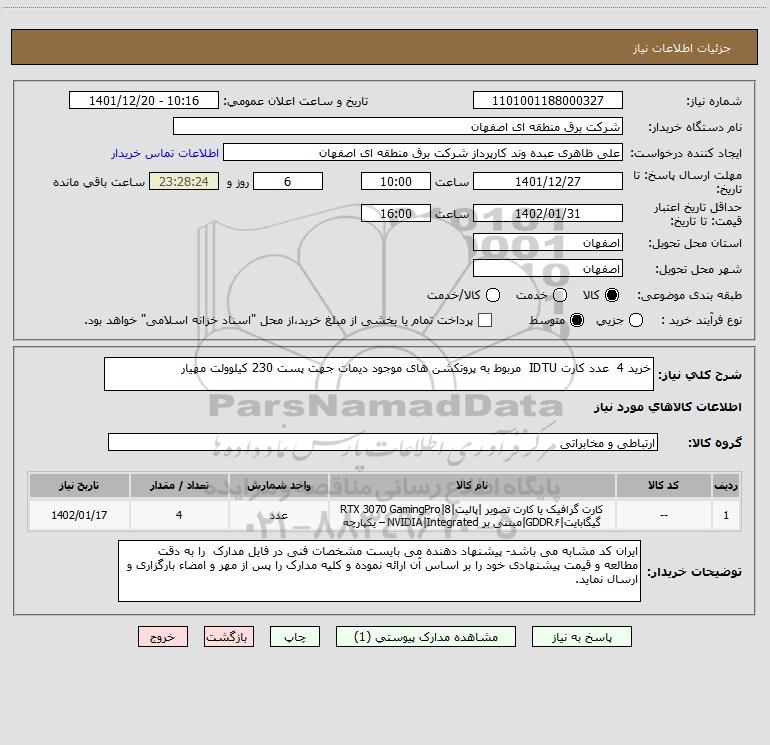Screen dimensions: 770x745
Task: Click the row number cell 1
Action: (x=726, y=516)
